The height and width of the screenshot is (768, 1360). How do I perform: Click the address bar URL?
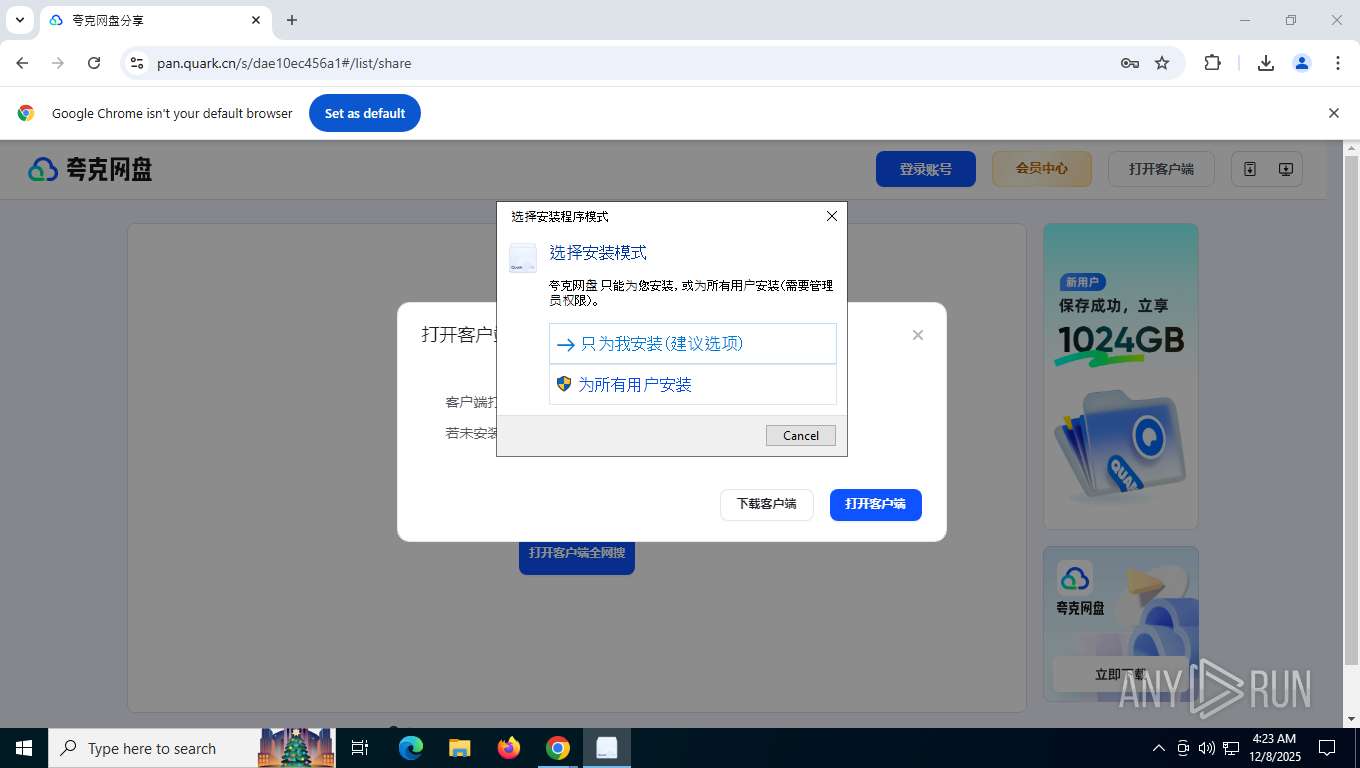tap(284, 63)
